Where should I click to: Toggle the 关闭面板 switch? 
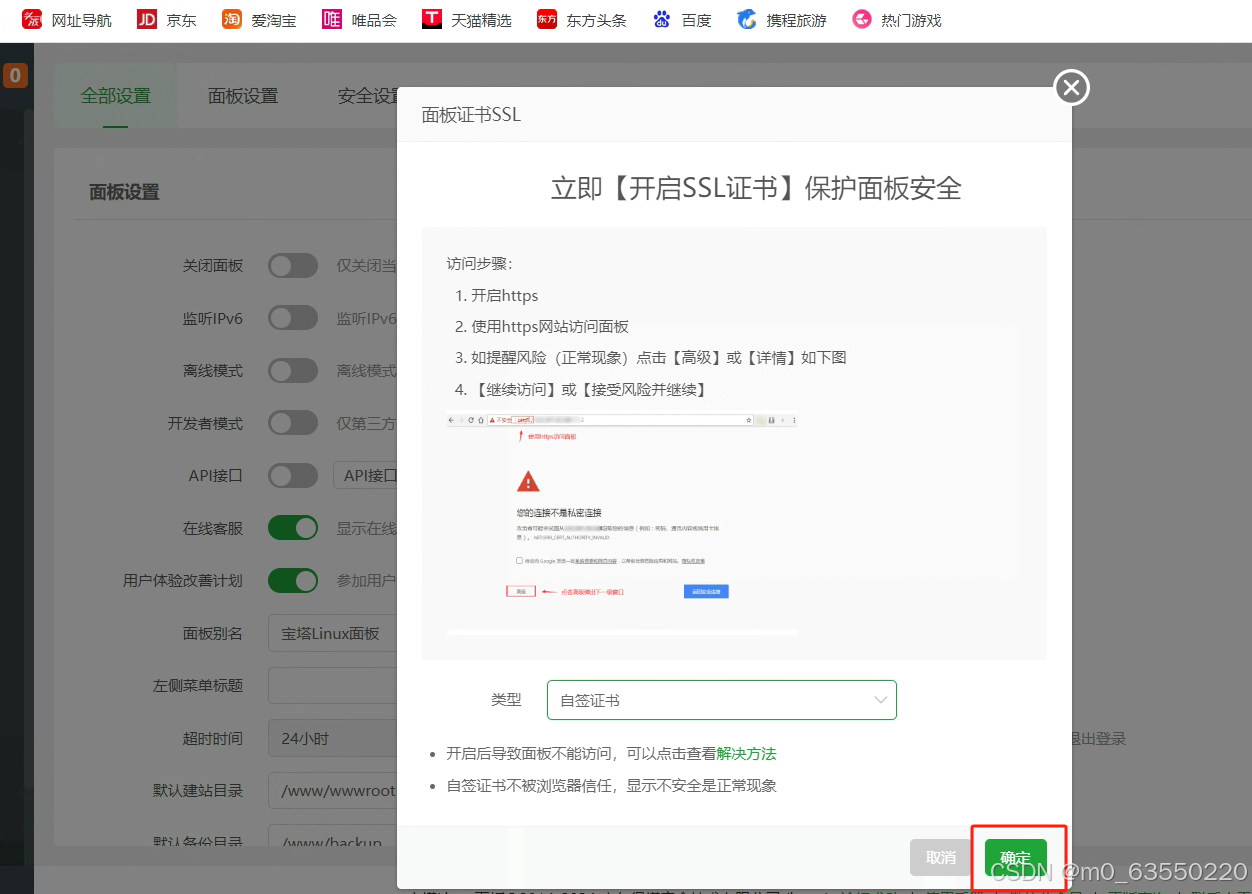click(293, 266)
